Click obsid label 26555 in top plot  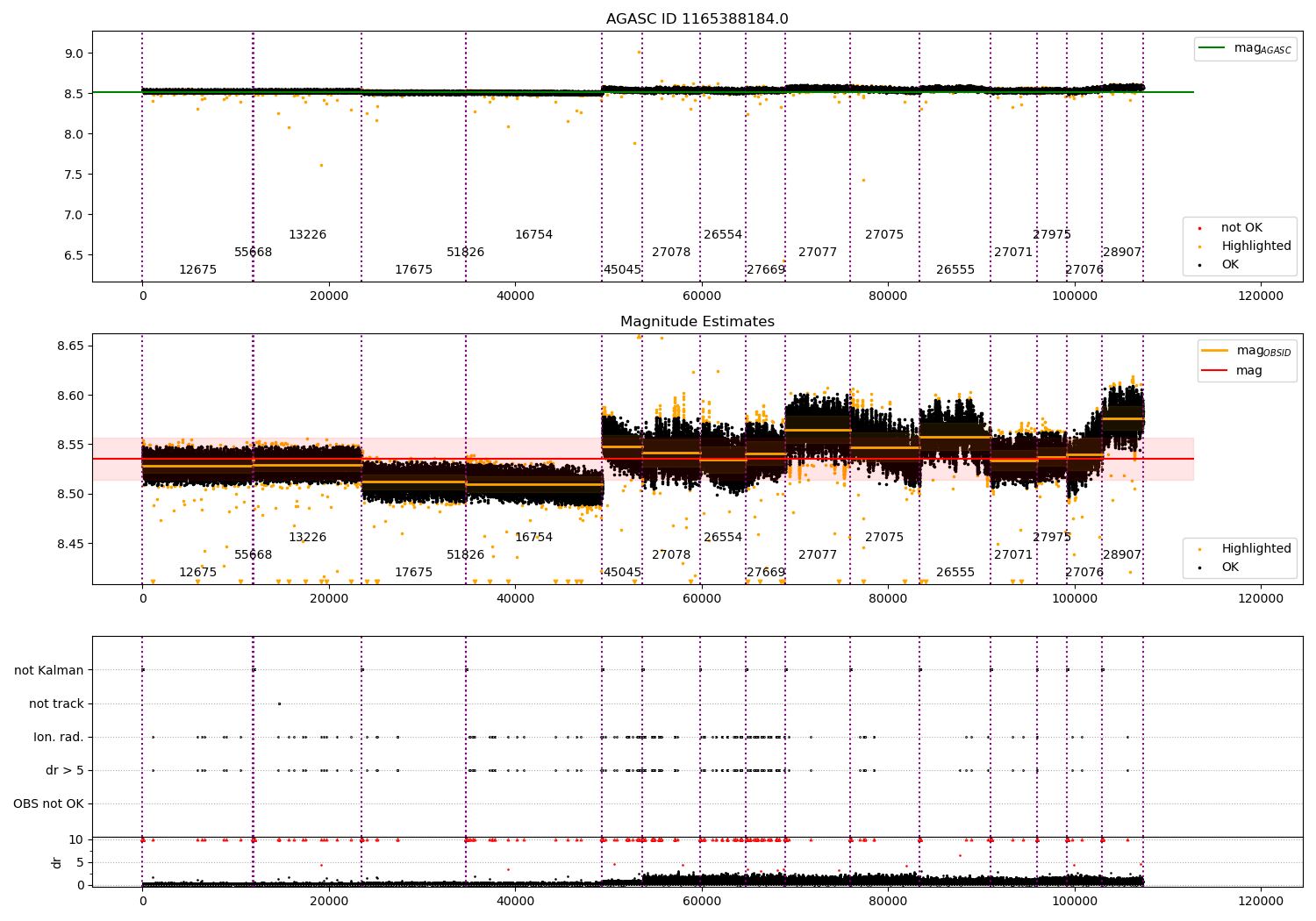[955, 270]
